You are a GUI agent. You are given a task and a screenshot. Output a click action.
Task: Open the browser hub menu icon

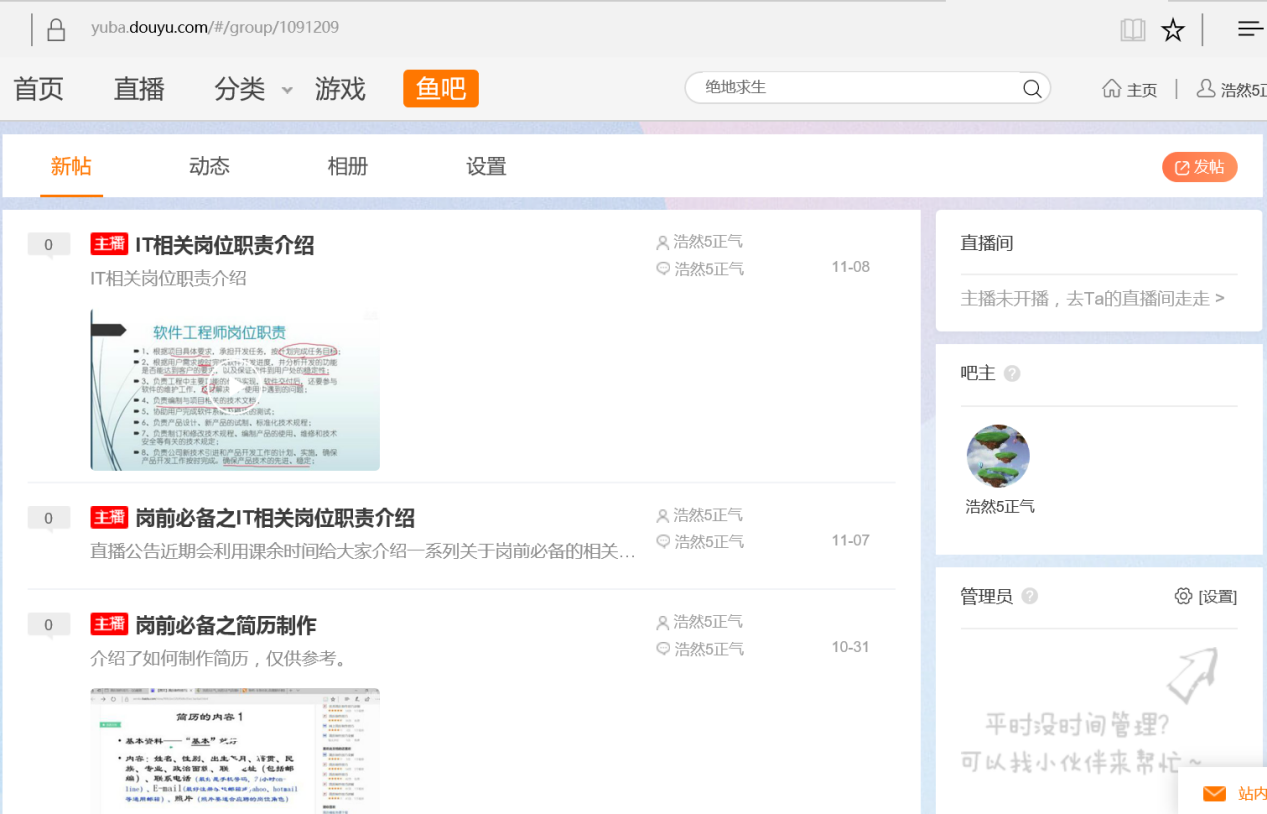pos(1249,29)
